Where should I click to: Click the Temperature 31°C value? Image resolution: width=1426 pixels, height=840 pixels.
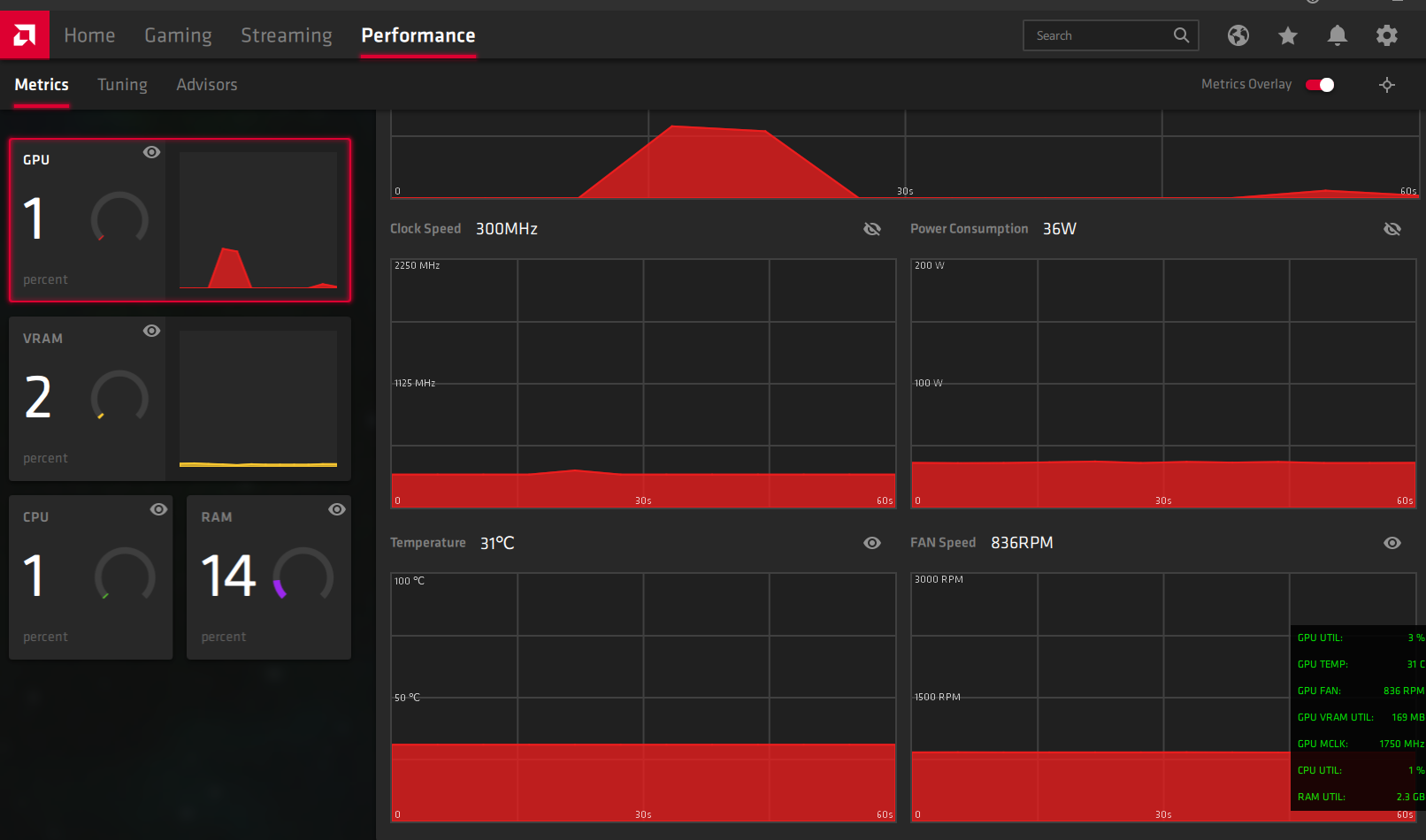497,543
